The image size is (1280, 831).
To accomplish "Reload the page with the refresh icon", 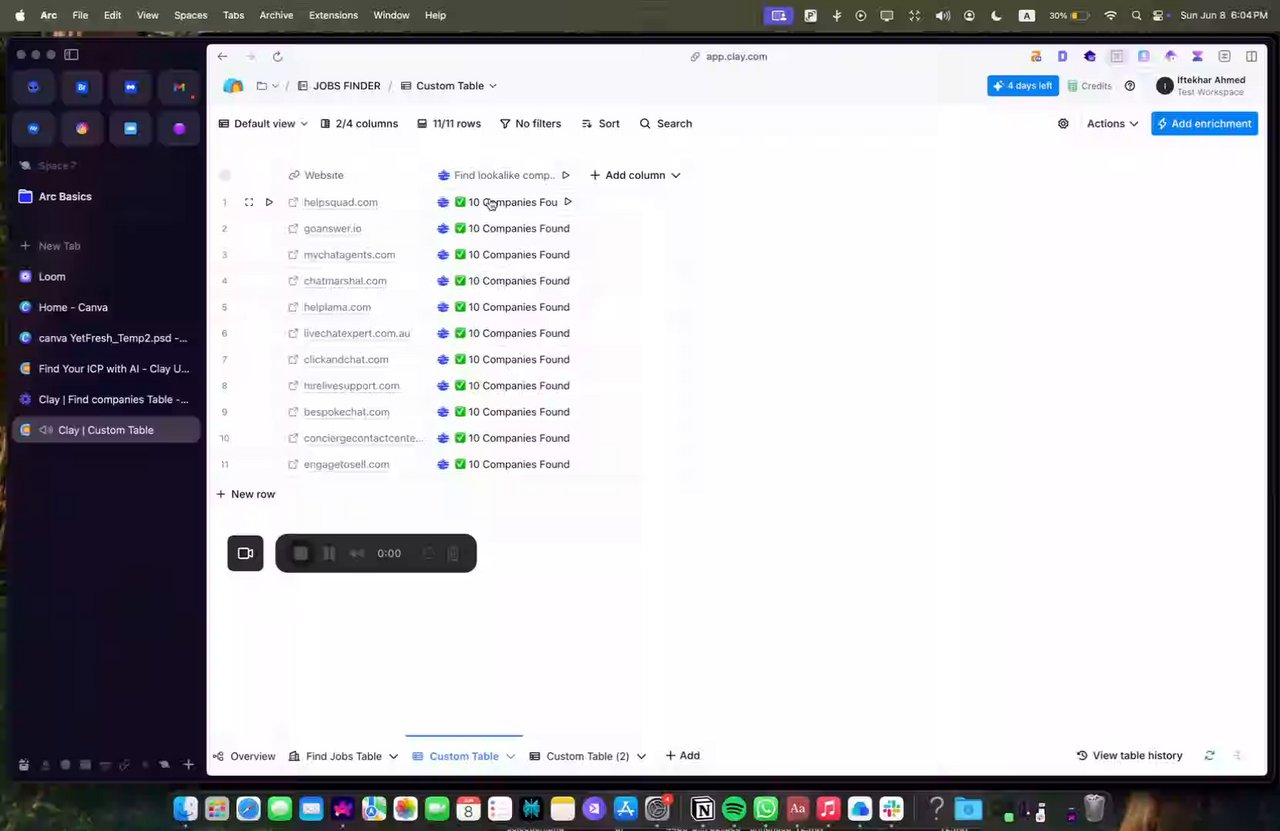I will pyautogui.click(x=277, y=57).
